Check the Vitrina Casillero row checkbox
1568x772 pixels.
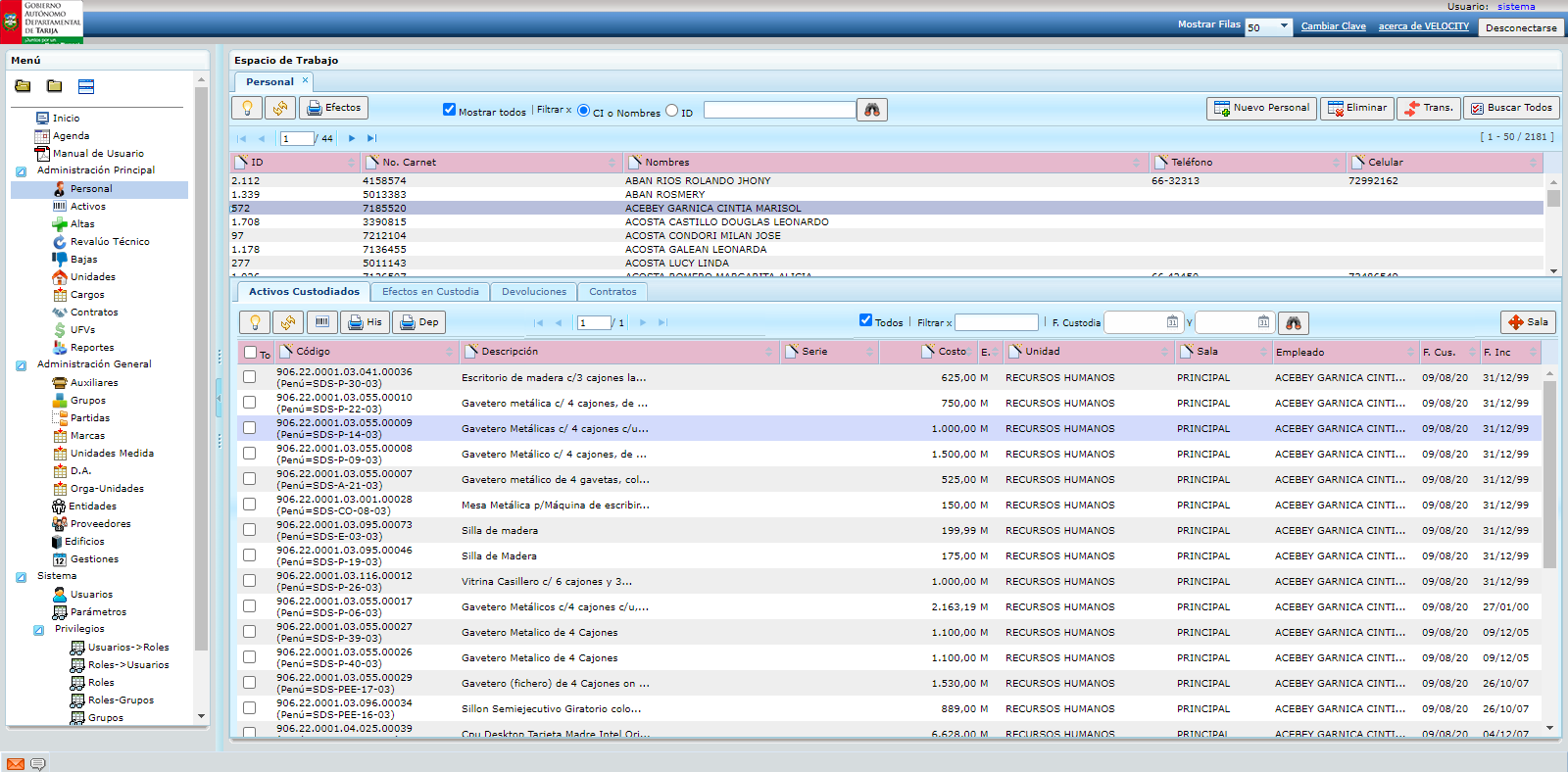click(249, 580)
